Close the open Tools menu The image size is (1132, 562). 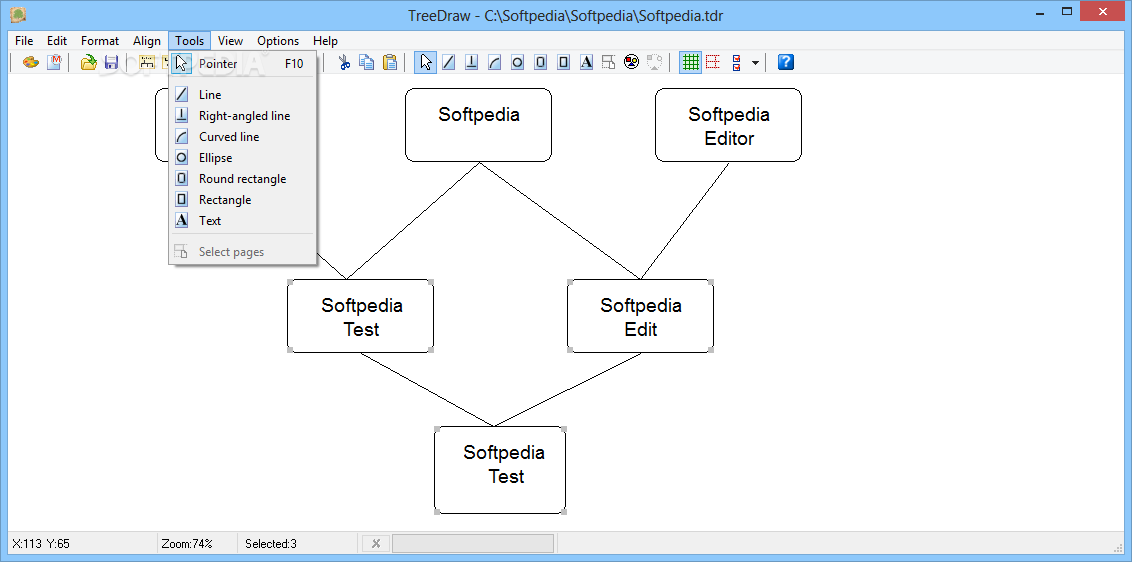190,40
